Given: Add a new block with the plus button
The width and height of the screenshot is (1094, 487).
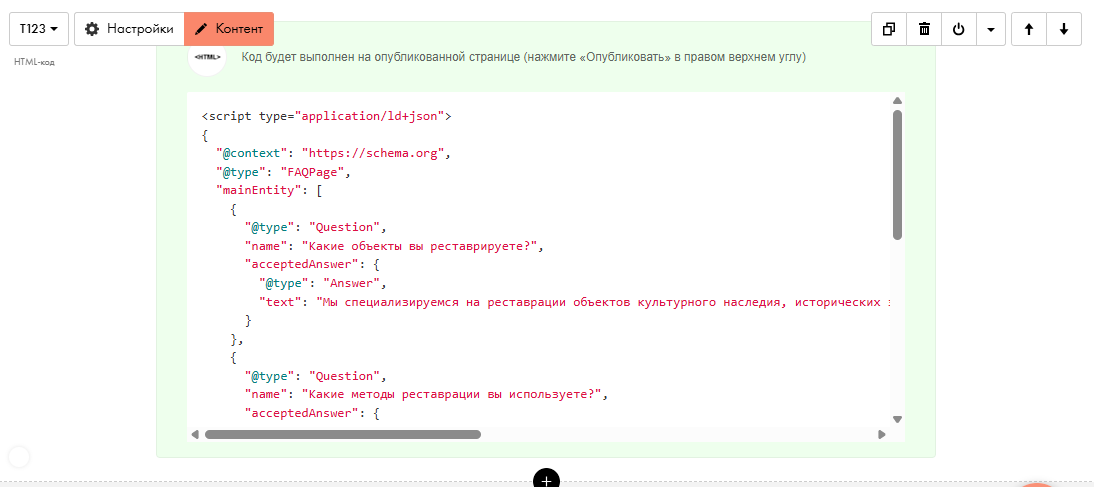Looking at the screenshot, I should click(547, 480).
